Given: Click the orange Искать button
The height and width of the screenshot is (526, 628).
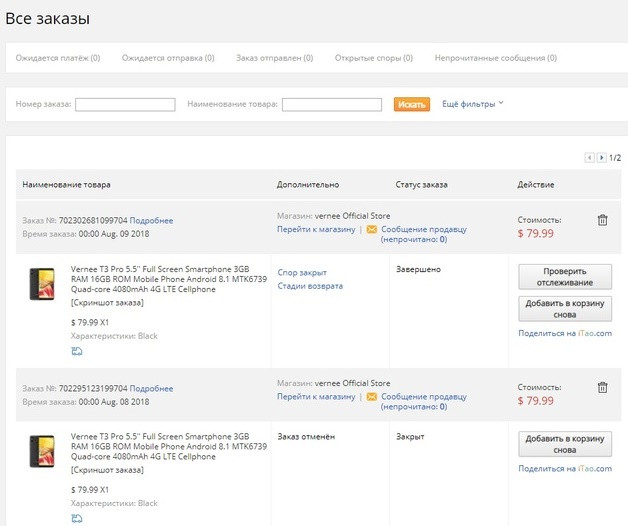Looking at the screenshot, I should pos(412,105).
